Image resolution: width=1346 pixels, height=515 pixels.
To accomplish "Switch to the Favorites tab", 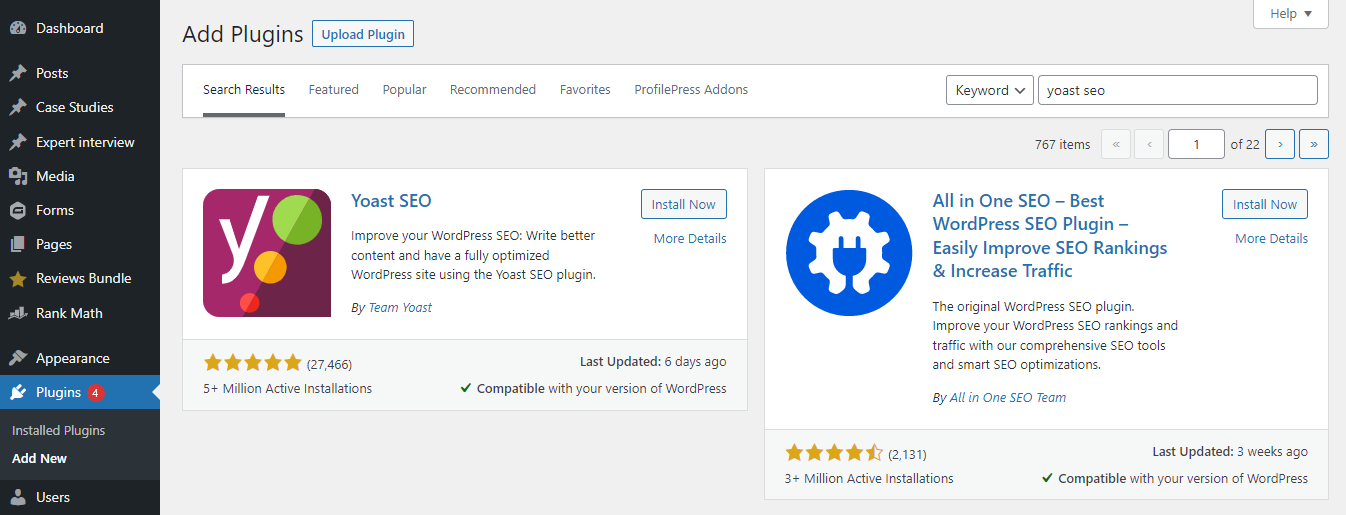I will pyautogui.click(x=585, y=90).
